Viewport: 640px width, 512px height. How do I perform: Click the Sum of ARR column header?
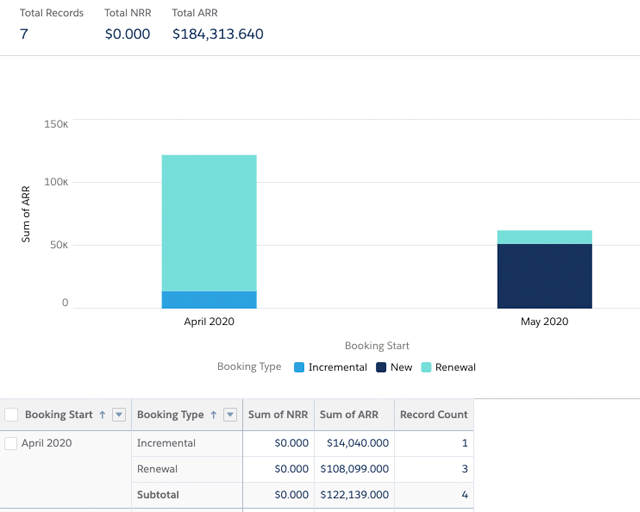click(x=349, y=415)
